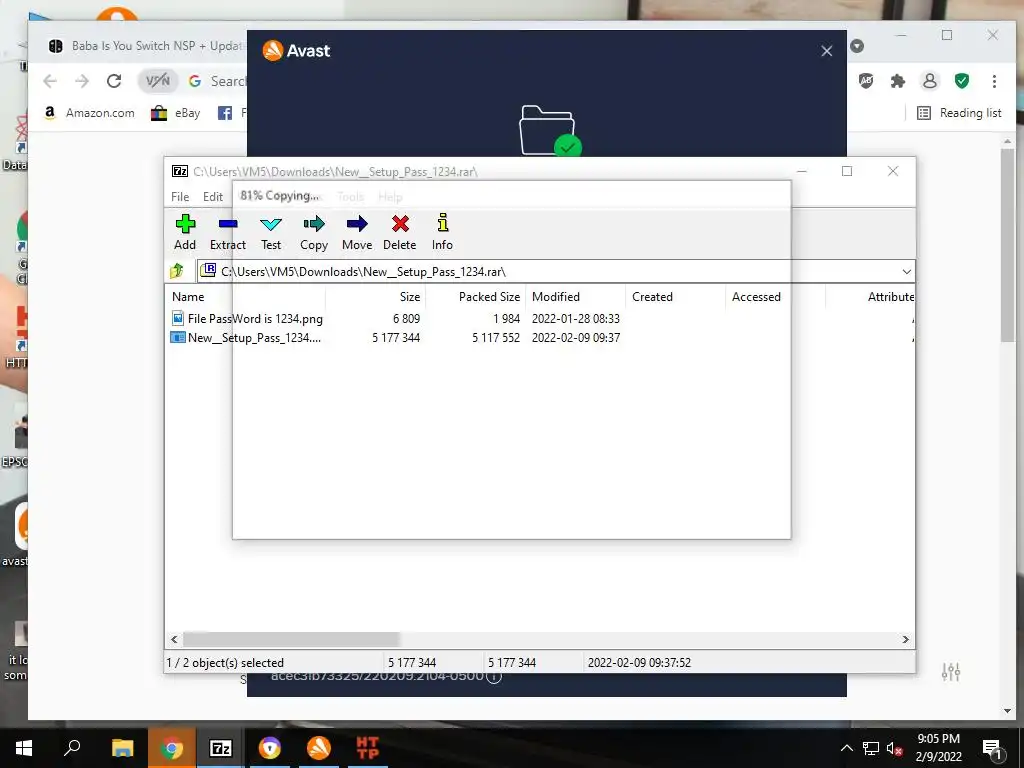
Task: Click the green shield extension icon in Chrome
Action: pyautogui.click(x=961, y=81)
